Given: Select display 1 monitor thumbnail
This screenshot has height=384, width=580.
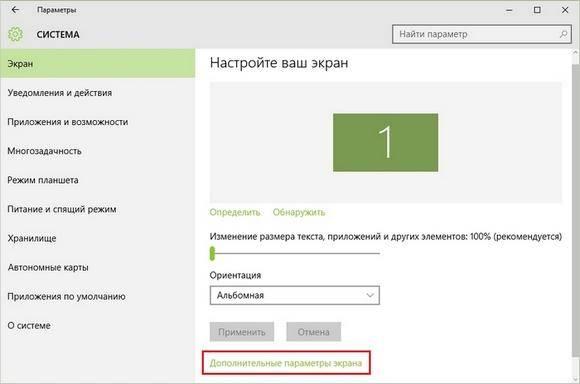Looking at the screenshot, I should coord(385,142).
